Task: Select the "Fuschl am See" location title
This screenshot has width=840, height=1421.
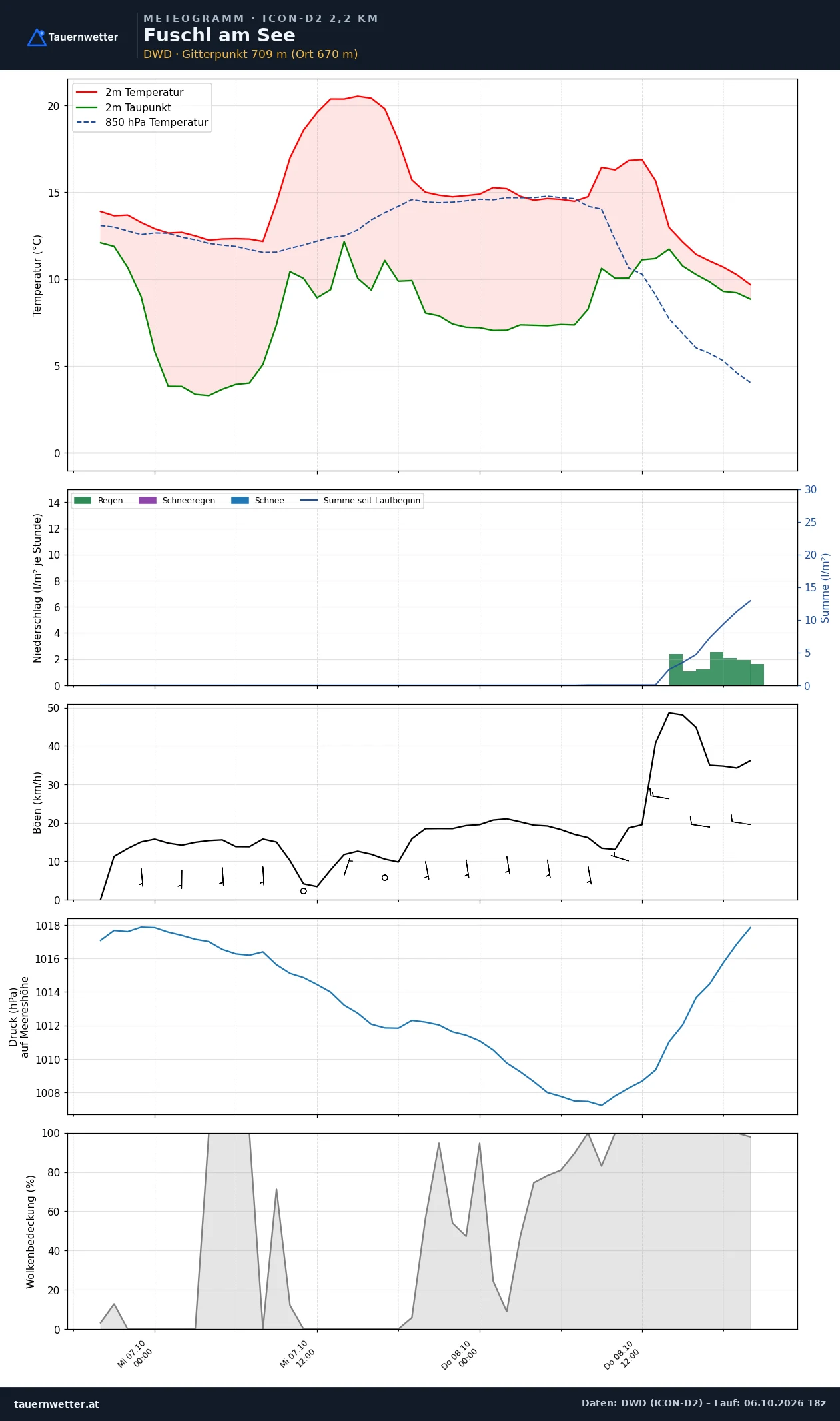Action: coord(219,35)
